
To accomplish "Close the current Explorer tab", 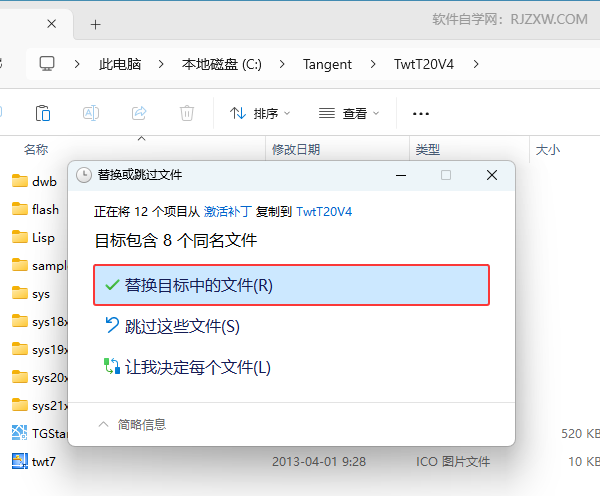I will pos(52,24).
